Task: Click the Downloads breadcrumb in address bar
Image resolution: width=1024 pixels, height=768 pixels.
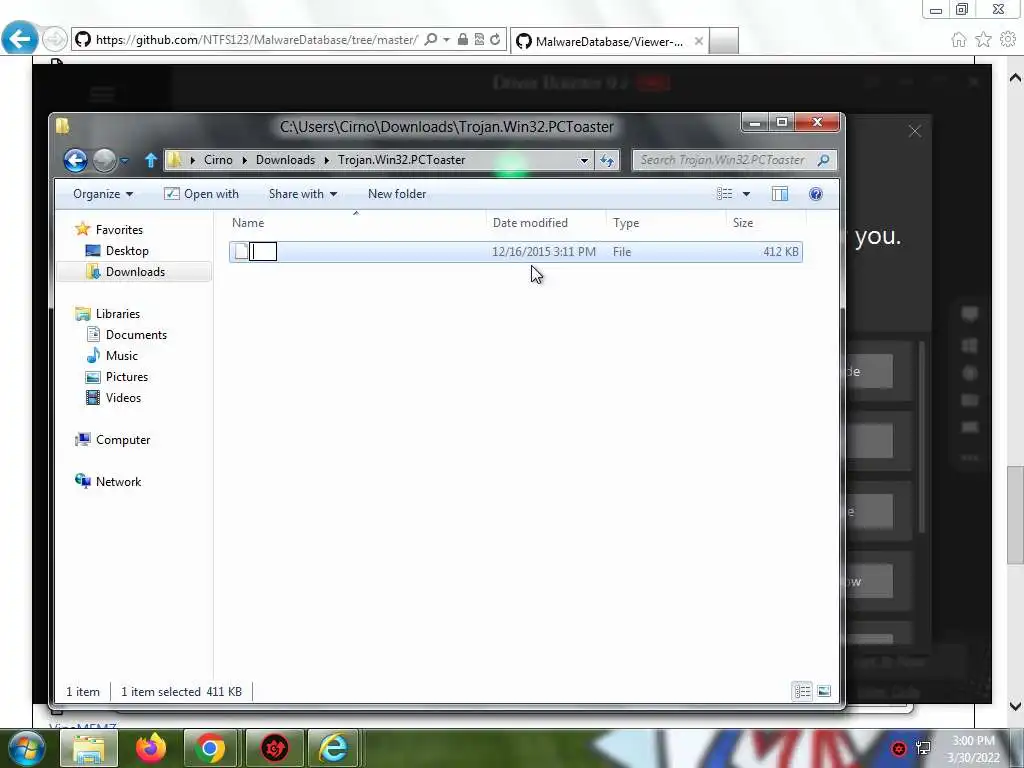Action: click(x=285, y=160)
